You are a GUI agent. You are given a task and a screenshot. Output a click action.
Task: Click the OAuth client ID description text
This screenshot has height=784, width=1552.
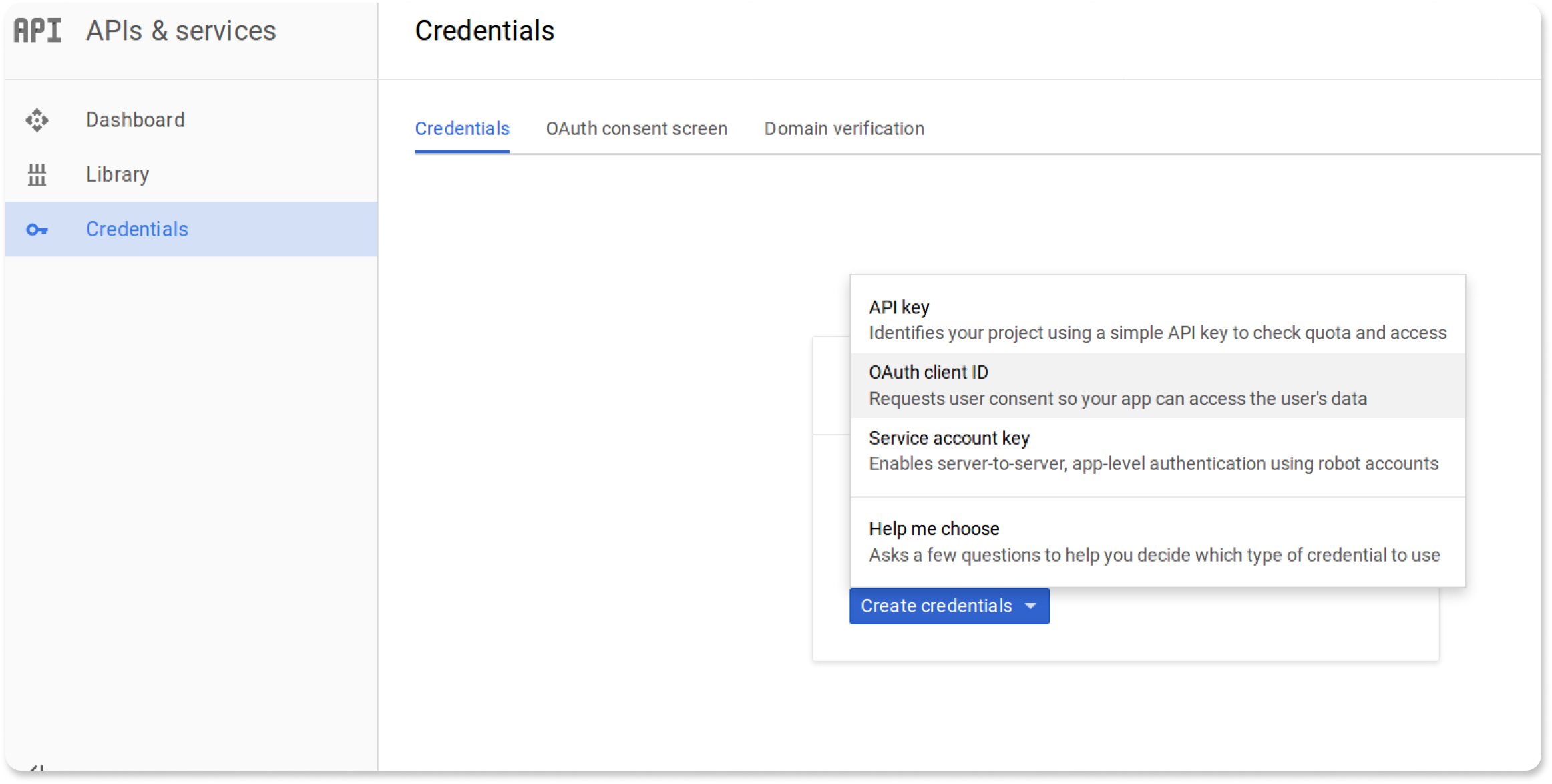(1118, 399)
